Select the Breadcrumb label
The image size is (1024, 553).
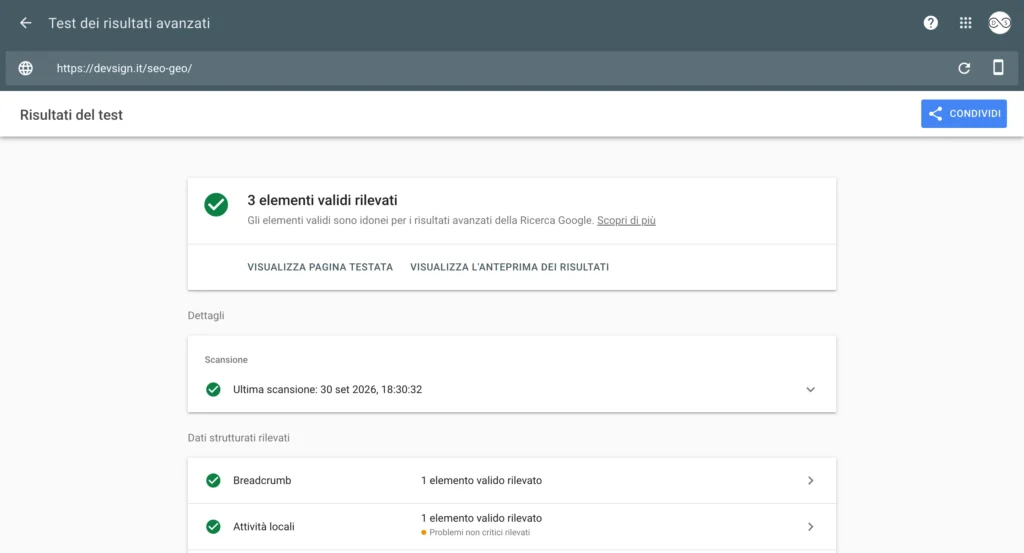262,481
